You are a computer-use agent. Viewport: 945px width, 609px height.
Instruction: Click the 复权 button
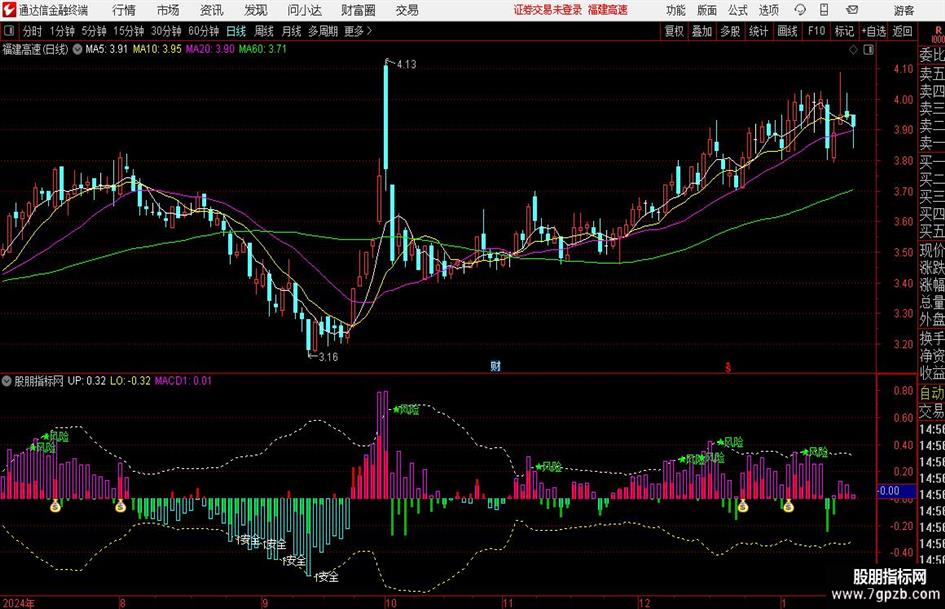tap(674, 31)
